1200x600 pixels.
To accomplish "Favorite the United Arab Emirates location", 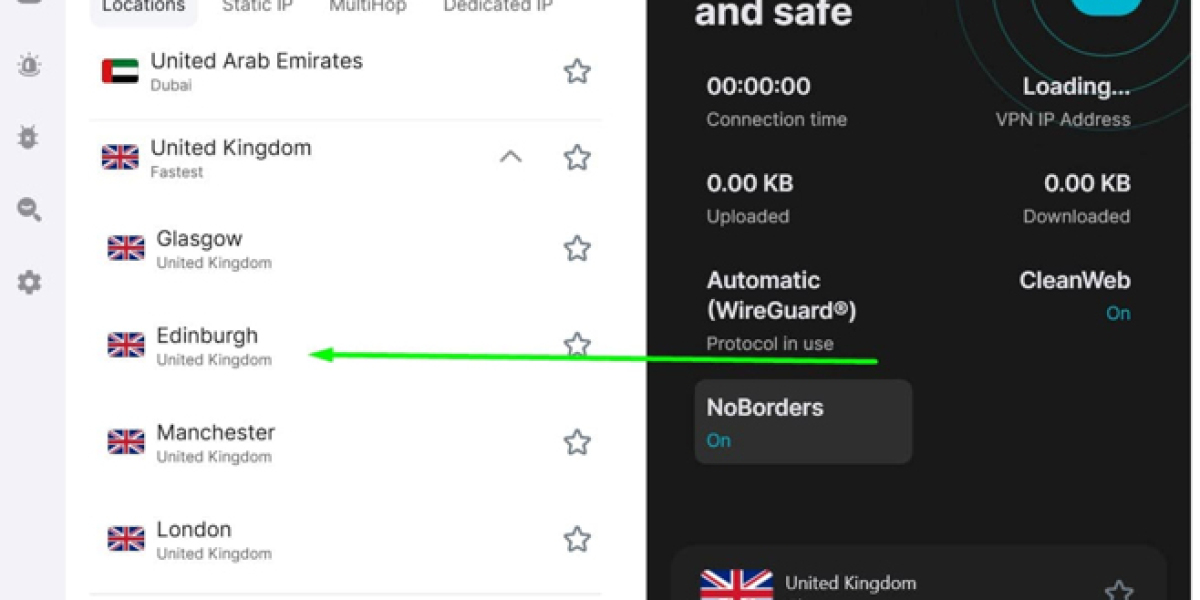I will (x=577, y=71).
